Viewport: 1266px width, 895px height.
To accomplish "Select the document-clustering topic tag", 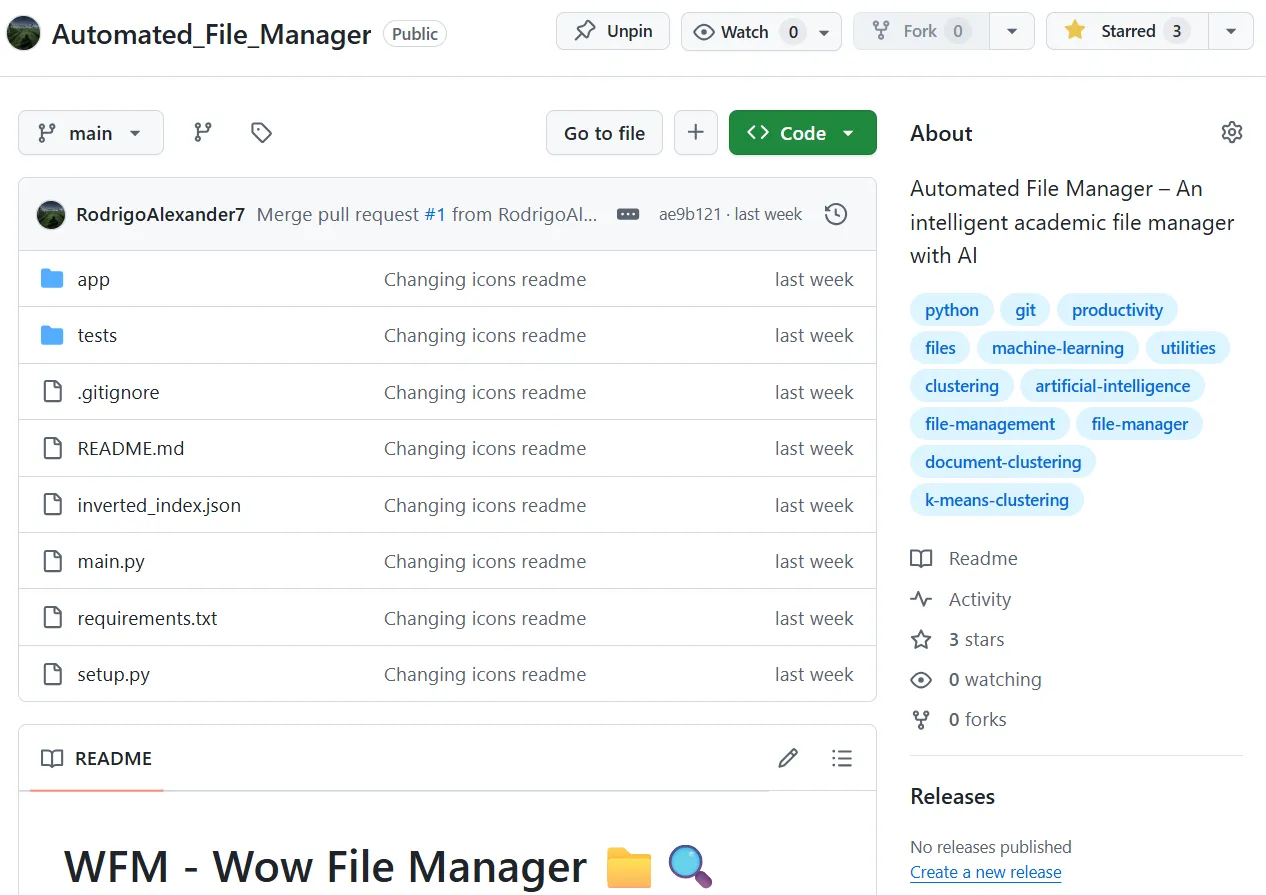I will 1003,462.
